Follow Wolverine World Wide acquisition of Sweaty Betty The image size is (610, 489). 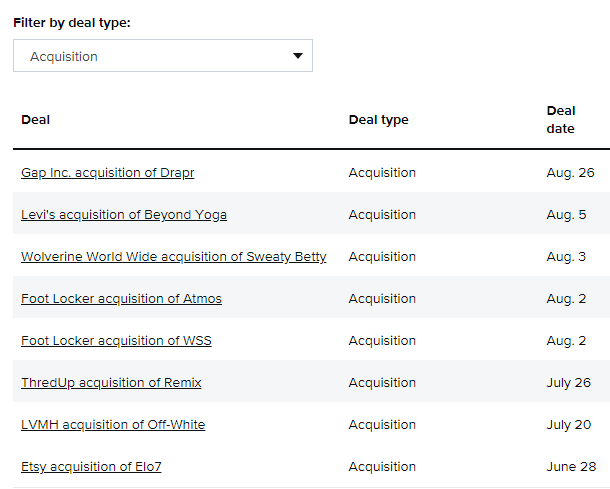(173, 257)
